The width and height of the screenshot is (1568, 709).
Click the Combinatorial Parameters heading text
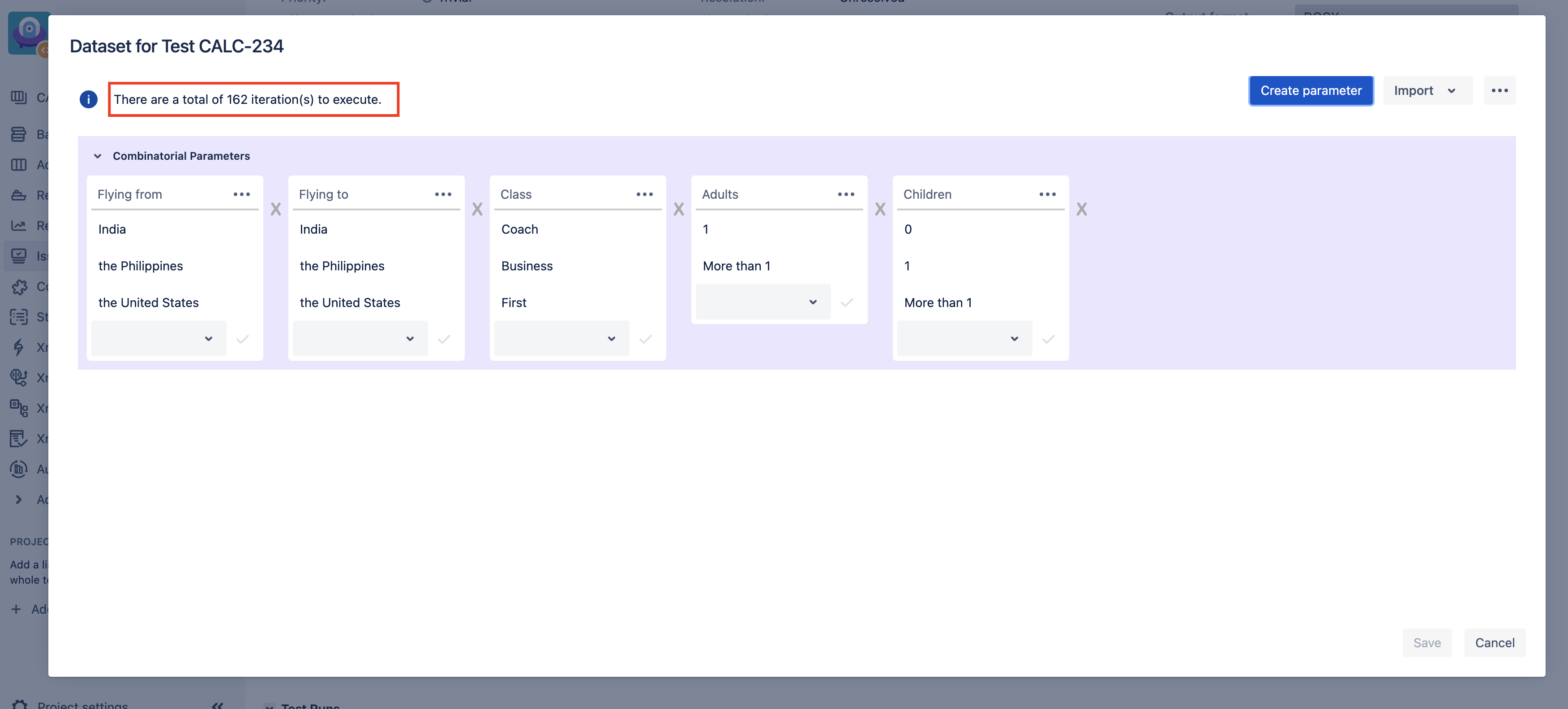181,156
